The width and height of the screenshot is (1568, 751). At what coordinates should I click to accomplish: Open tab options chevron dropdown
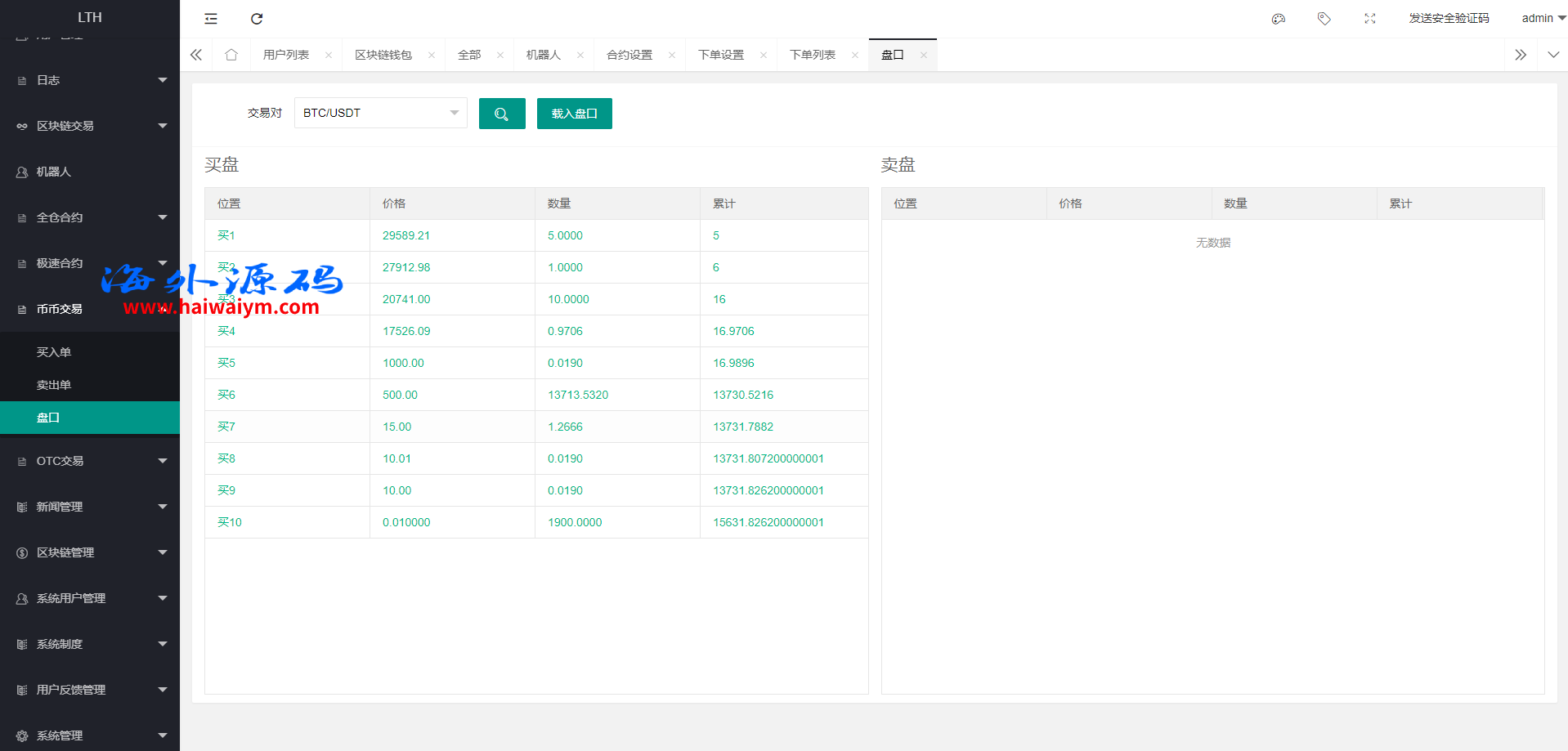[x=1553, y=55]
